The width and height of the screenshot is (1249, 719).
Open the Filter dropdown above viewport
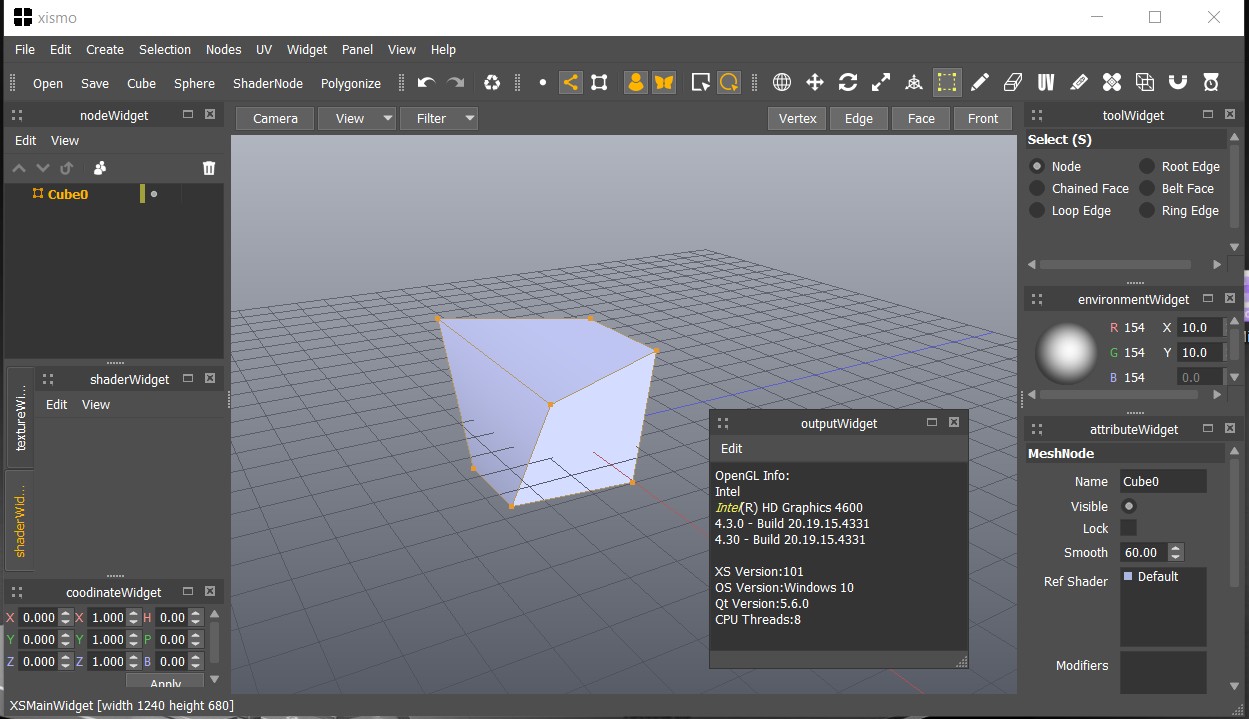coord(439,118)
